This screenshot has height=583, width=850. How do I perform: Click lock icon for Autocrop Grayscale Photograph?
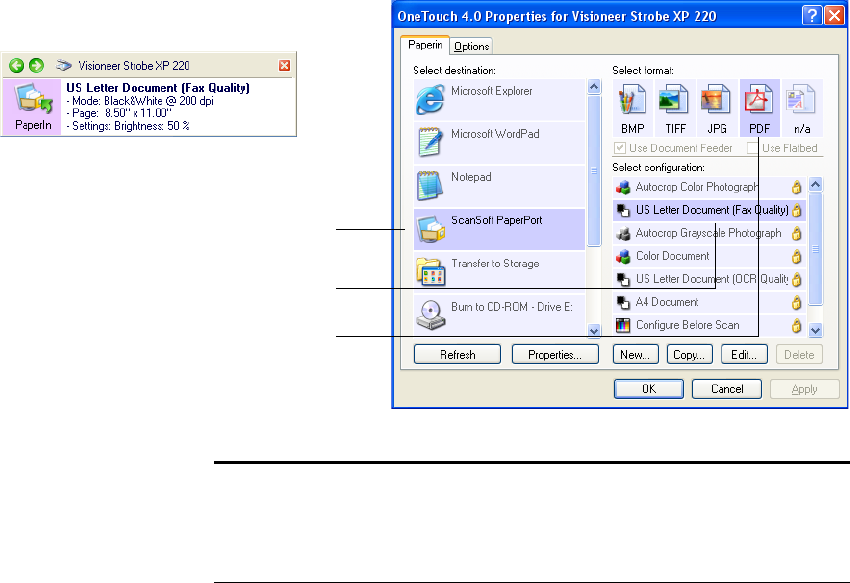pyautogui.click(x=796, y=233)
